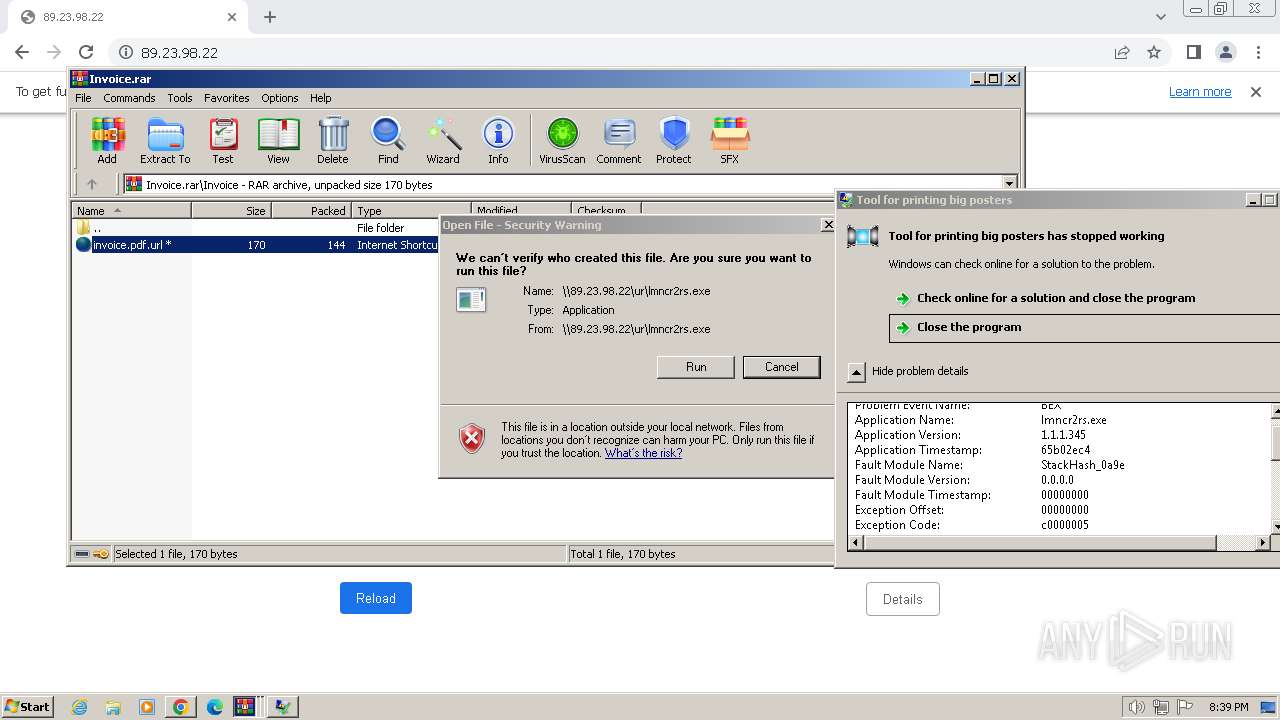Reload the browser page icon
The width and height of the screenshot is (1280, 720).
tap(86, 52)
